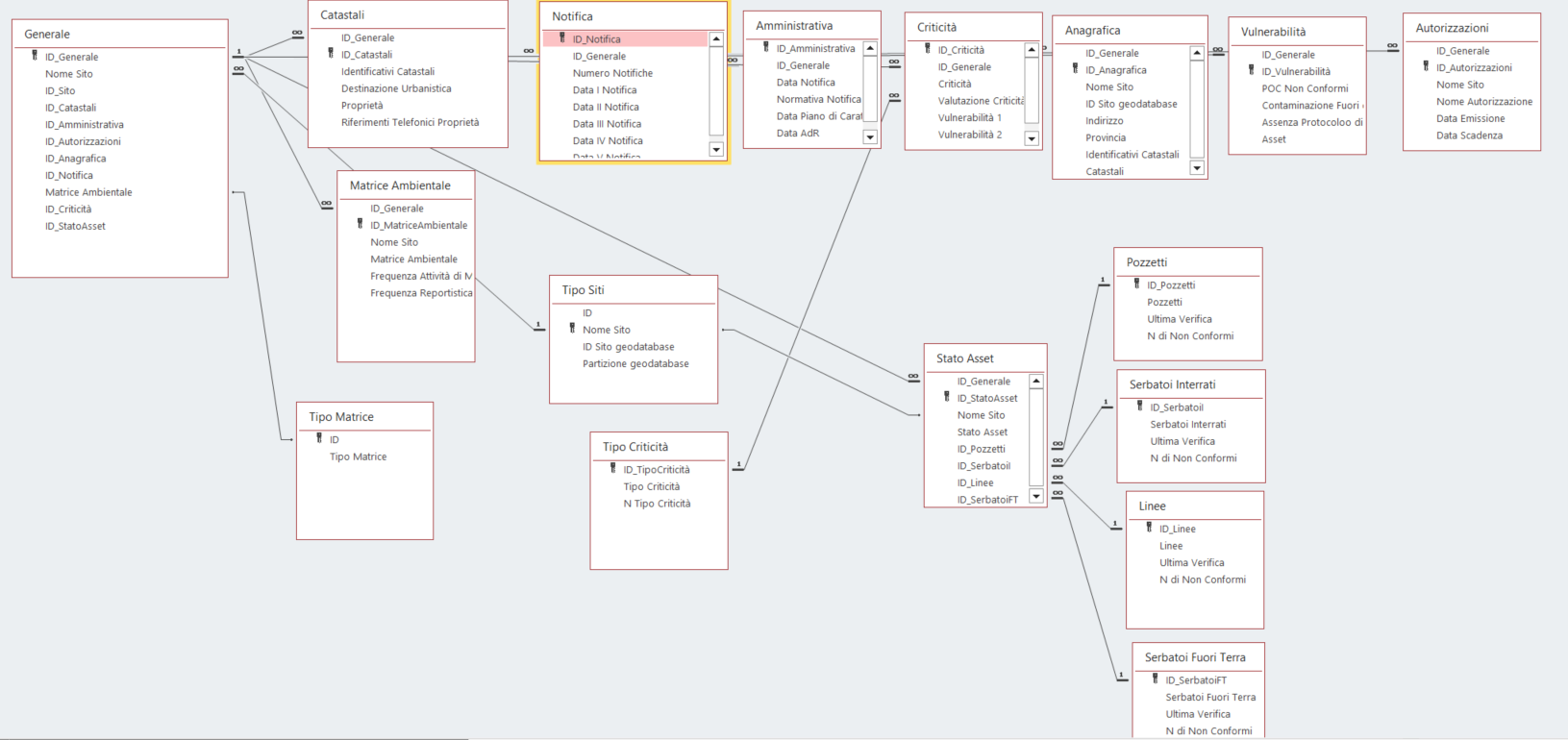Viewport: 1568px width, 740px height.
Task: Select Tipo Matrice field in Tipo Matrice table
Action: tap(358, 456)
